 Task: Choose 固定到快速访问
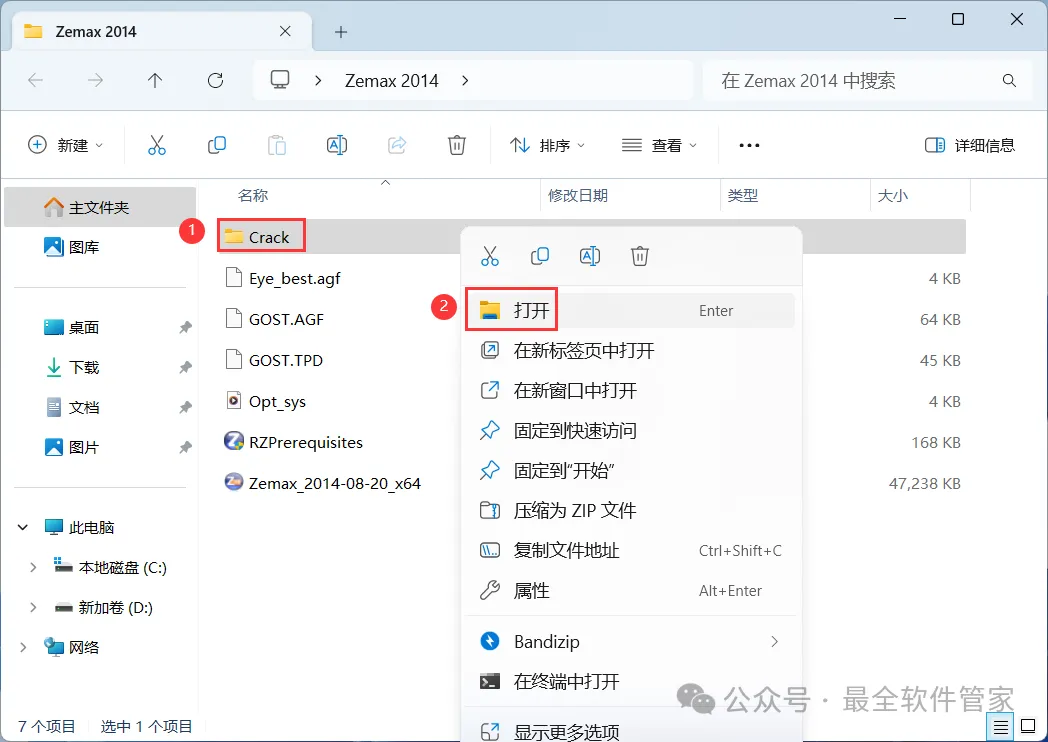point(630,431)
